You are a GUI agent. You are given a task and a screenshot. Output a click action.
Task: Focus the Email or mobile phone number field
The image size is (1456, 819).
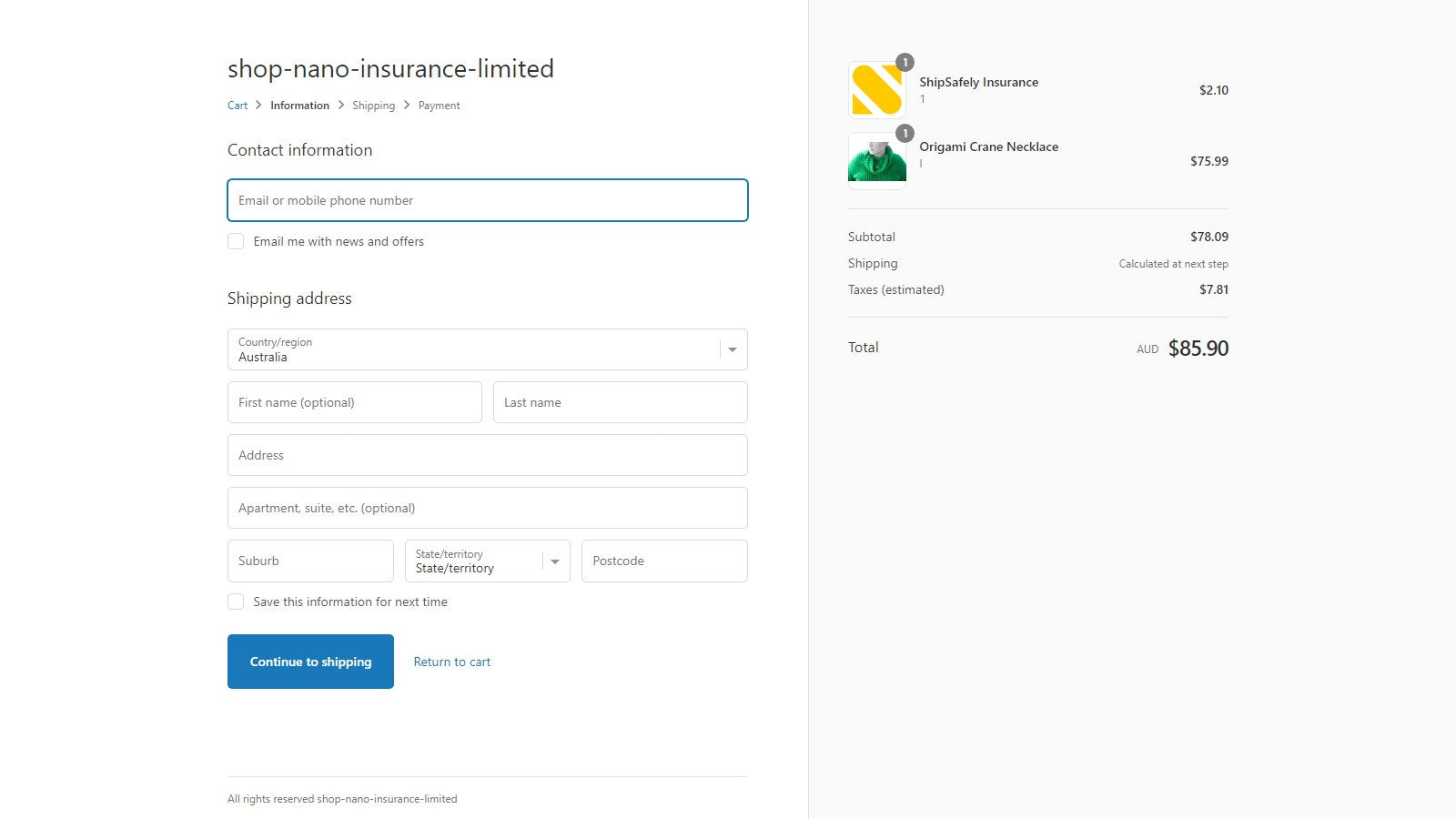(x=488, y=200)
